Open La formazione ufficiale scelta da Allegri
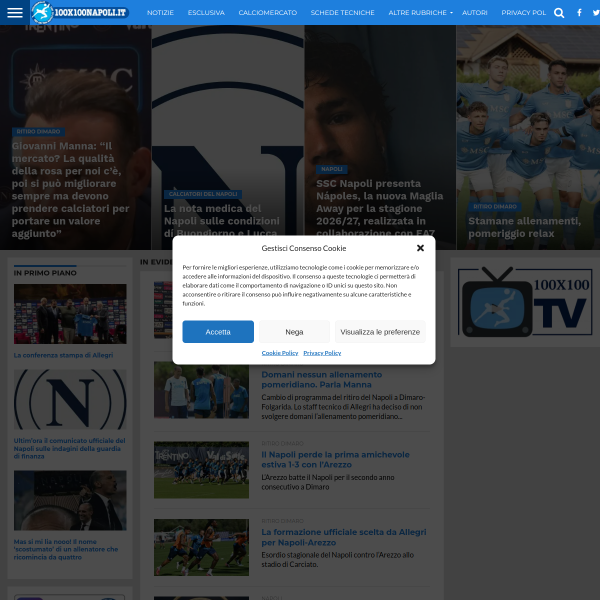 pos(344,537)
